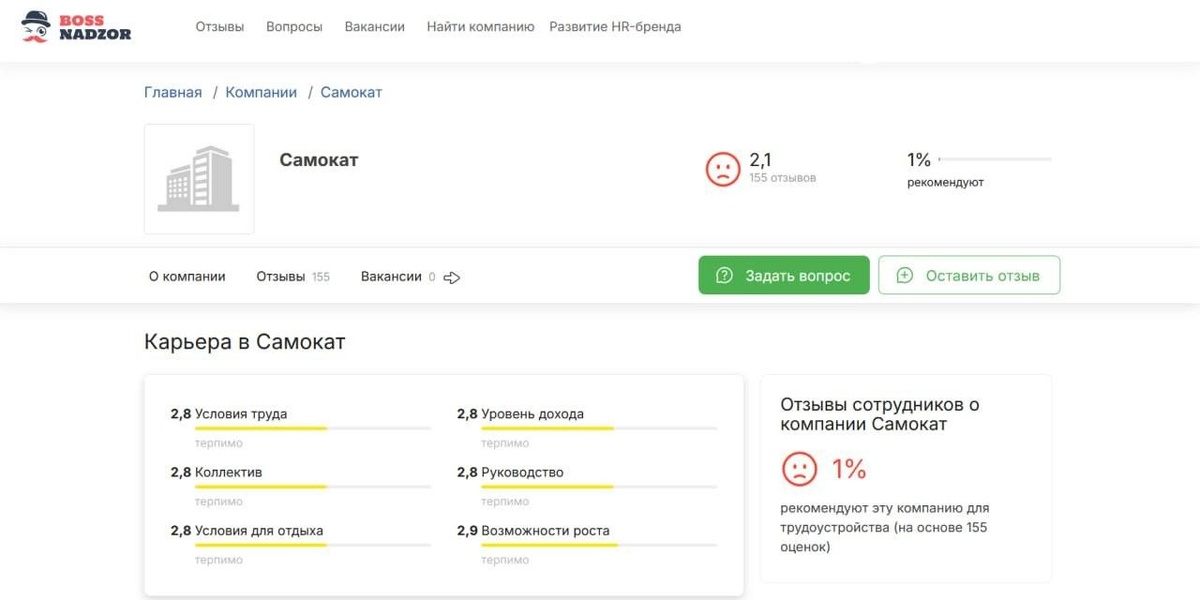
Task: Click the Самокат breadcrumb link
Action: coord(350,91)
